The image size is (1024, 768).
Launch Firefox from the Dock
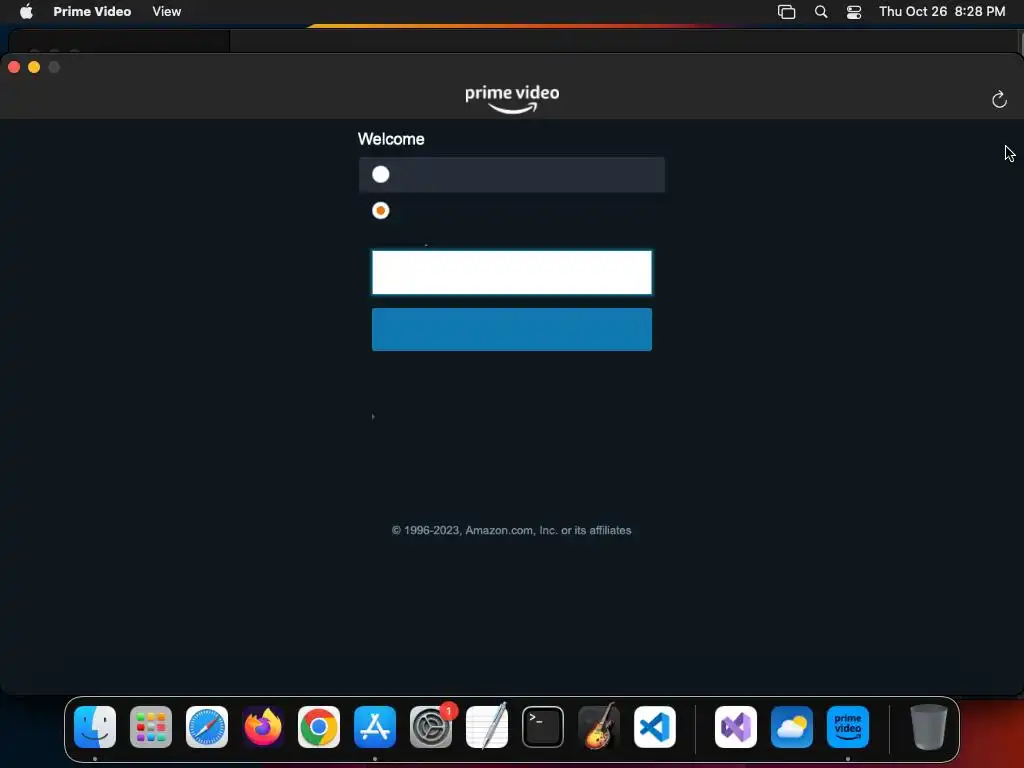(263, 727)
